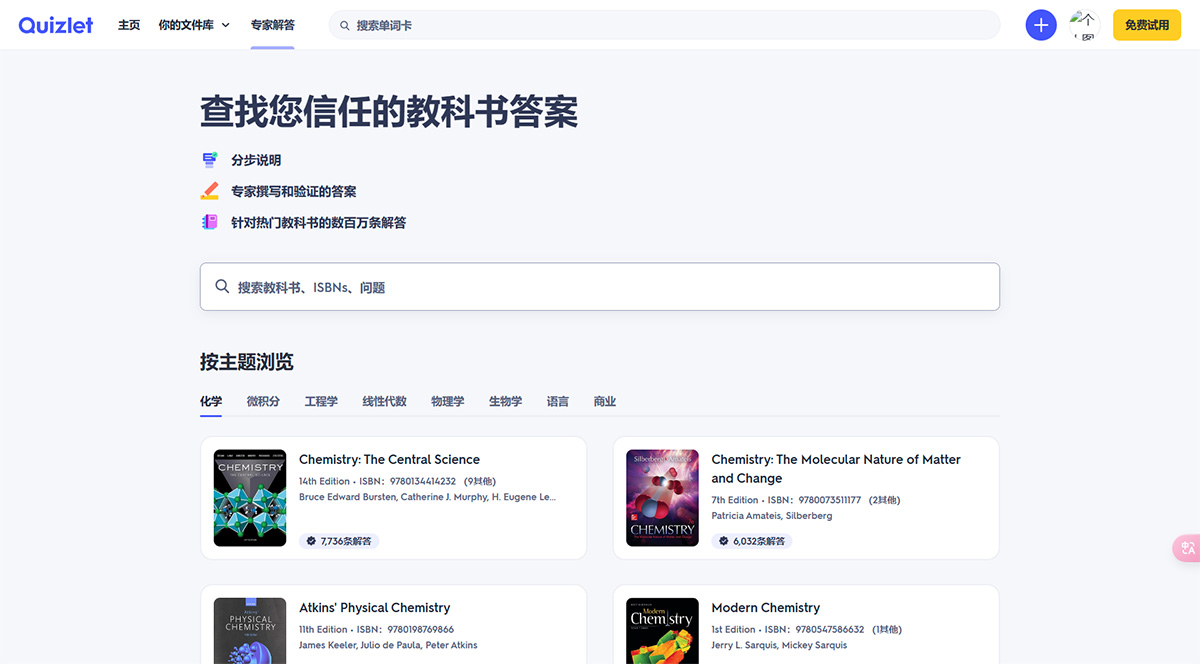Screen dimensions: 1200x664
Task: Open the 主页 menu item
Action: tap(129, 24)
